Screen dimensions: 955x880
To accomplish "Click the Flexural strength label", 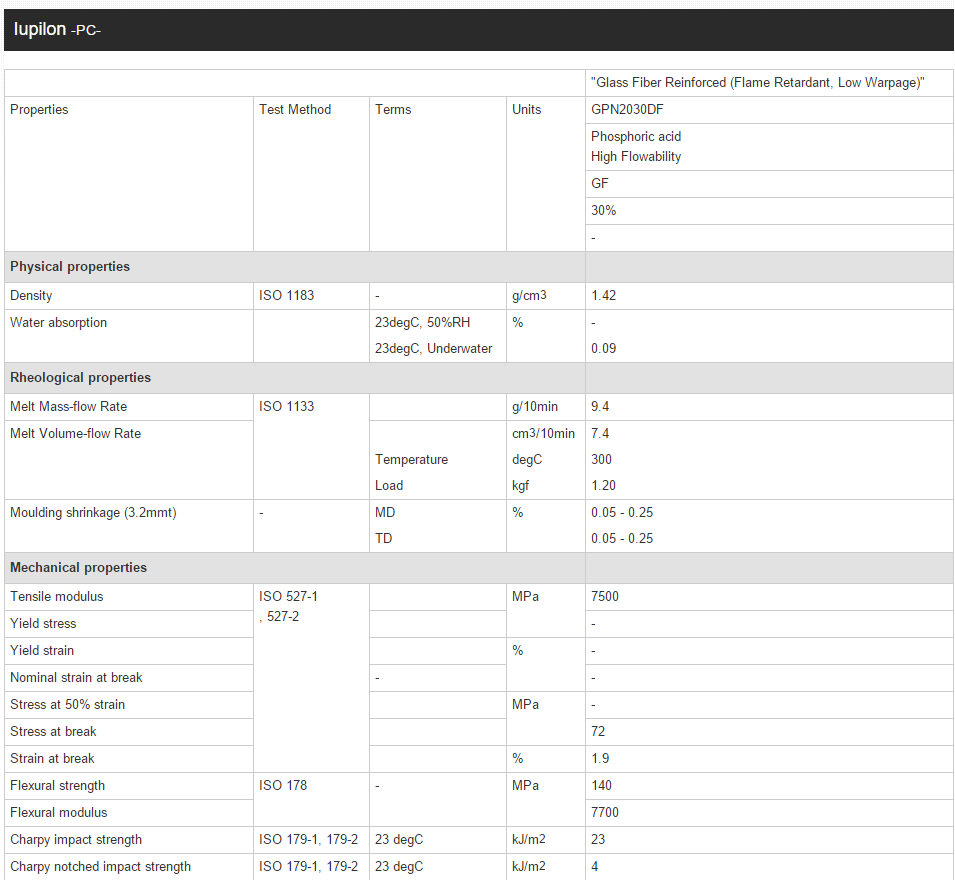I will pos(57,786).
